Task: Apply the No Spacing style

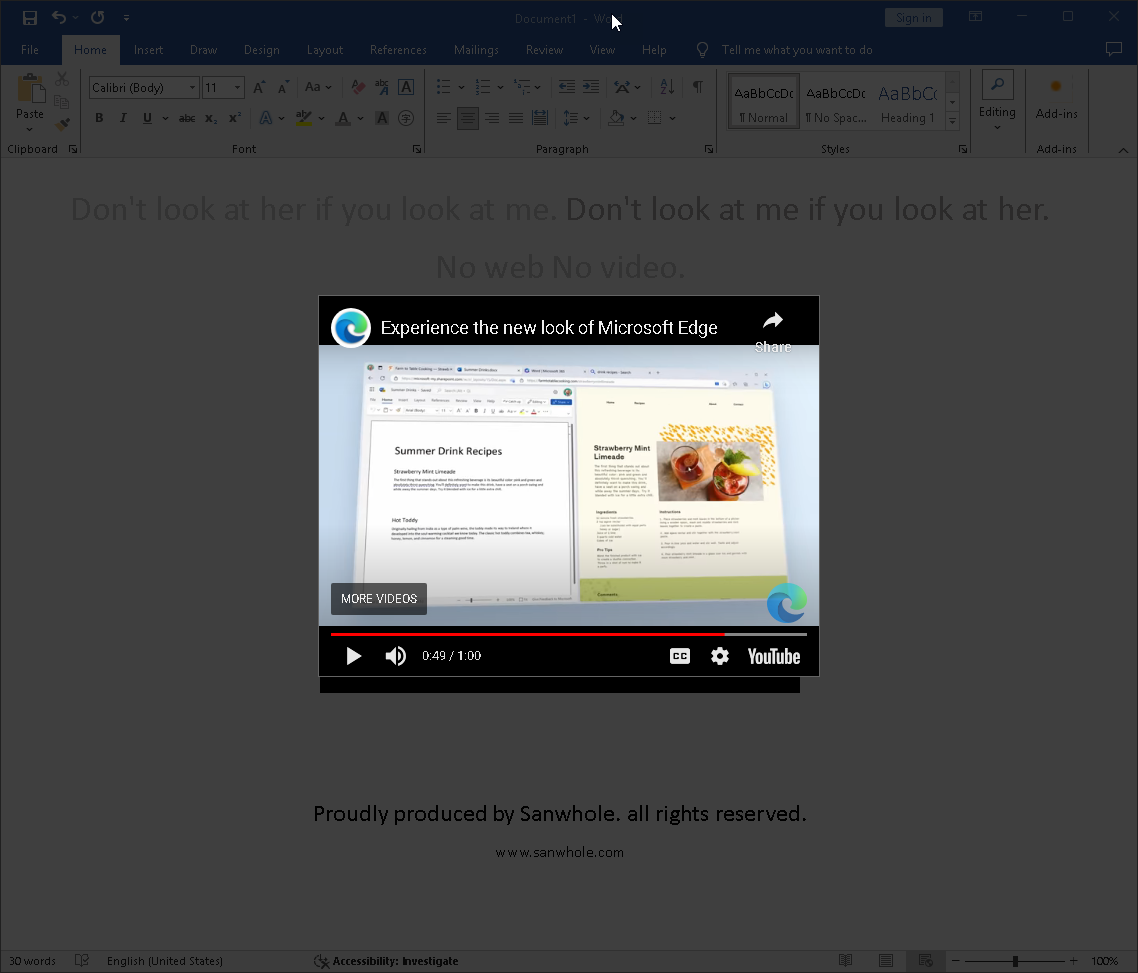Action: coord(835,102)
